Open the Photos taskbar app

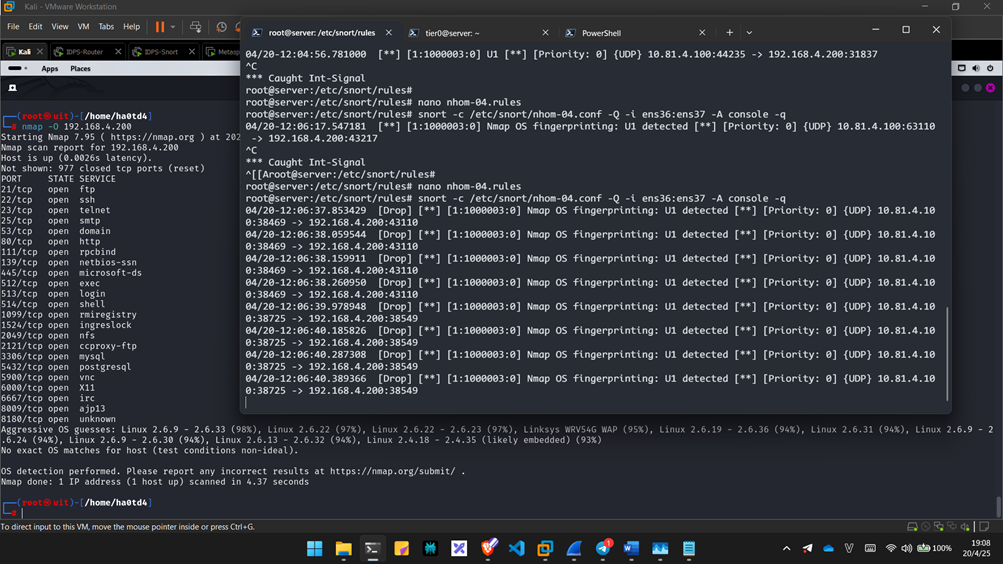pyautogui.click(x=660, y=548)
